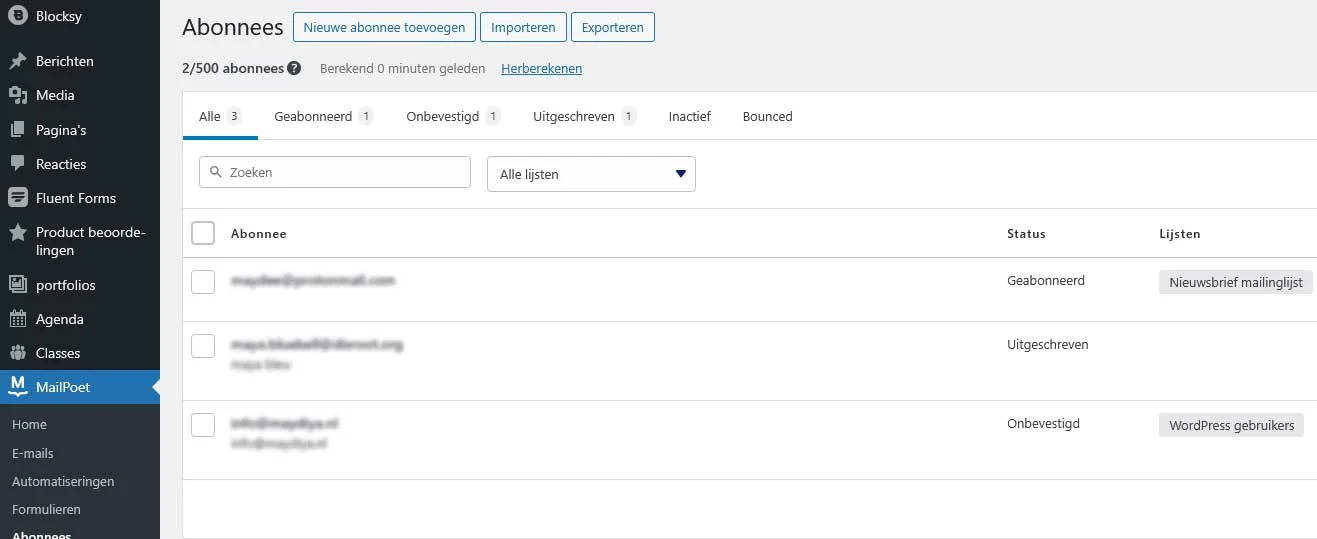Click the help icon beside abonnees count
Viewport: 1317px width, 539px height.
(294, 69)
